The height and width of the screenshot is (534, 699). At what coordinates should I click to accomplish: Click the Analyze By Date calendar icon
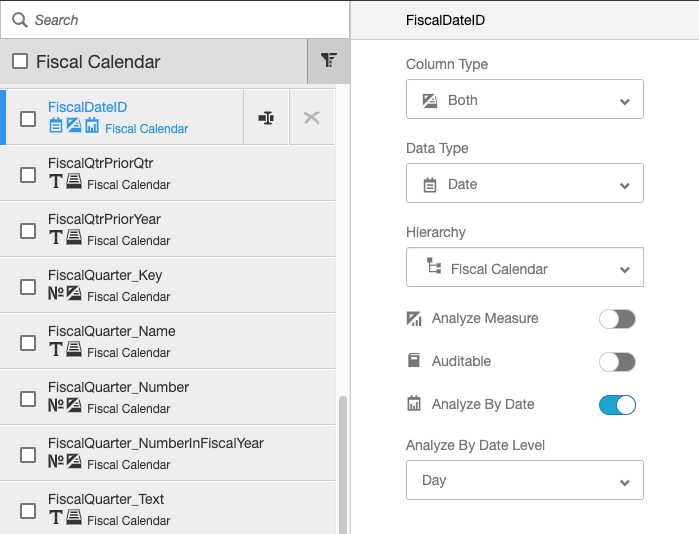click(414, 404)
